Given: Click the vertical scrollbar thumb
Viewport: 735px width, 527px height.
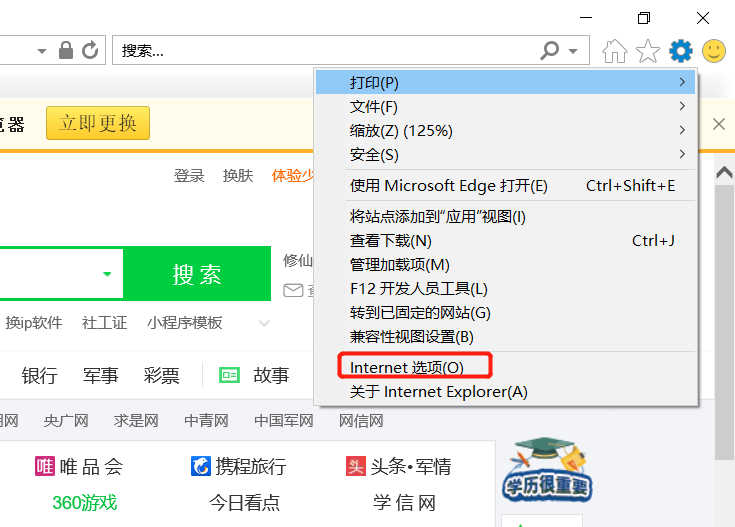Looking at the screenshot, I should click(x=725, y=322).
